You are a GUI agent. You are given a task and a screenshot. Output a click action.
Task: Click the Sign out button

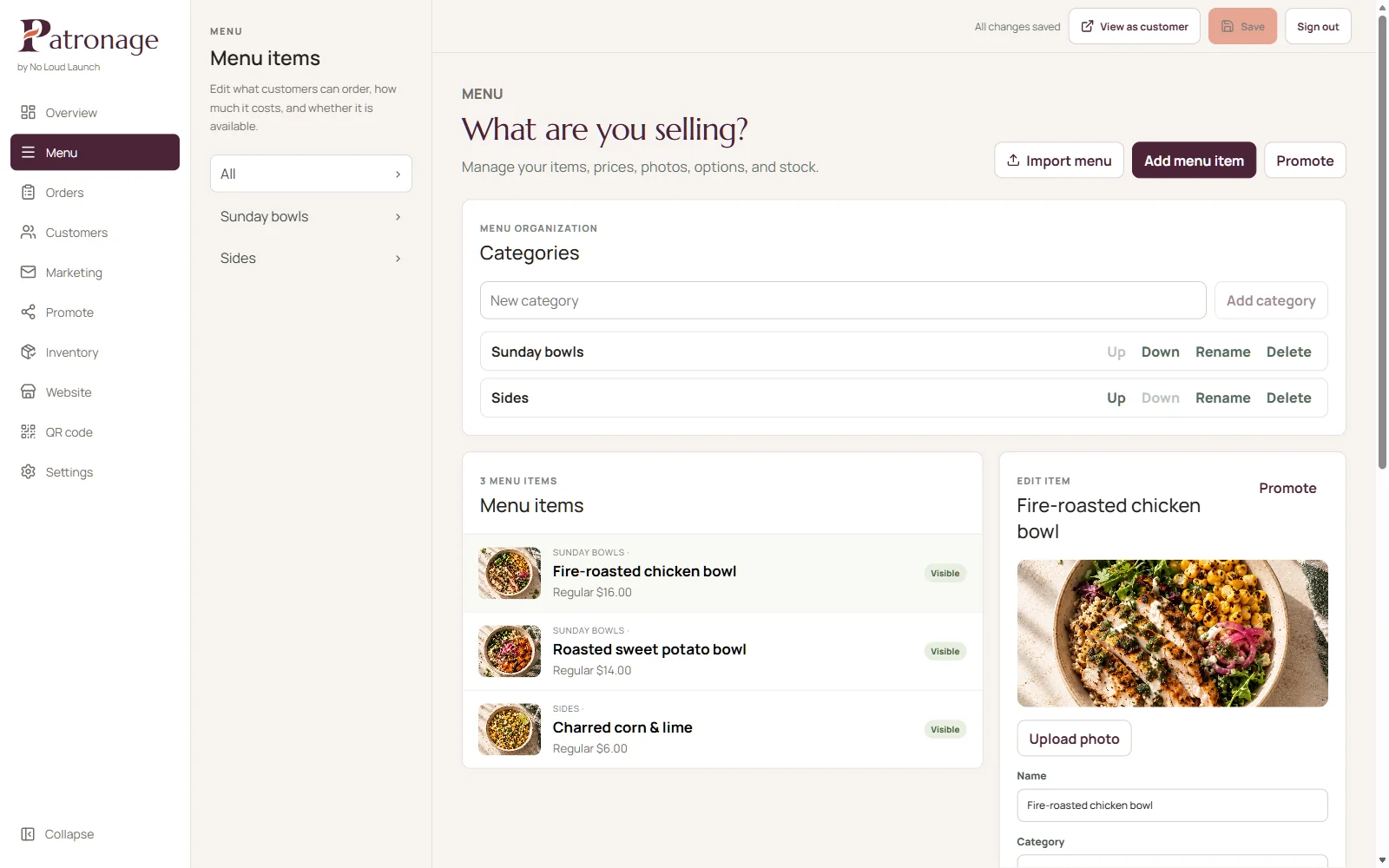1318,26
